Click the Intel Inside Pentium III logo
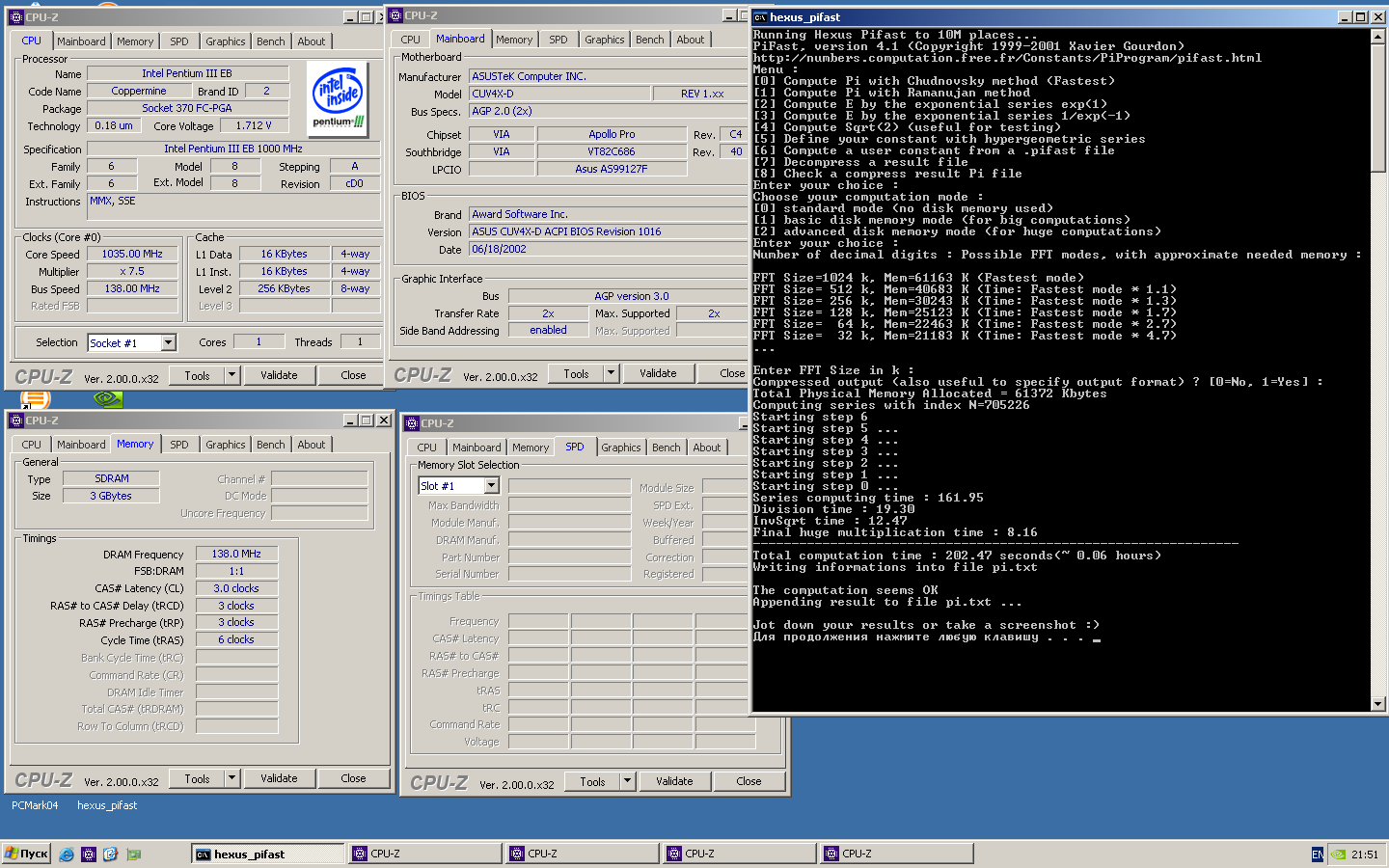This screenshot has height=868, width=1389. (x=339, y=100)
